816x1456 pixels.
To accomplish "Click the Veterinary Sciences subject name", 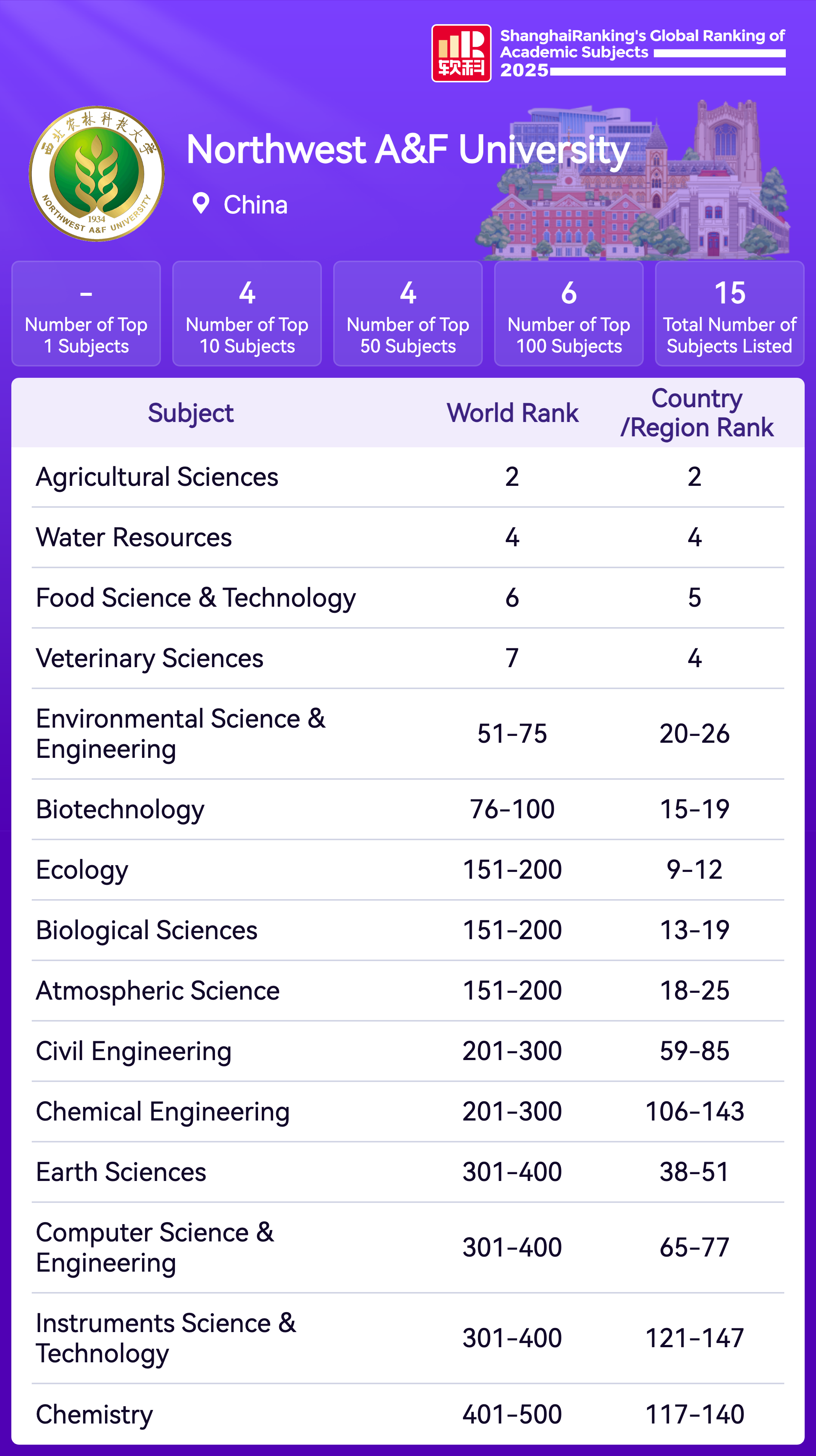I will pos(150,658).
